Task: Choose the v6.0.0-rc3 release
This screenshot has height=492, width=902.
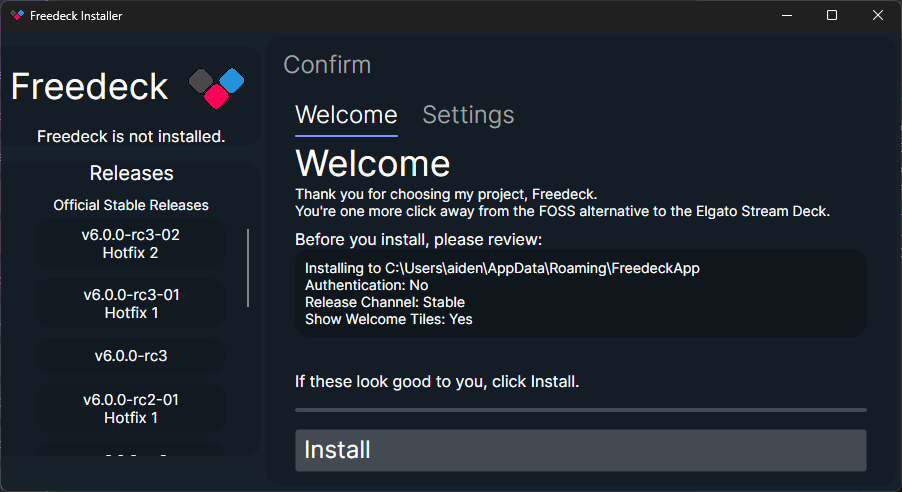Action: [131, 356]
